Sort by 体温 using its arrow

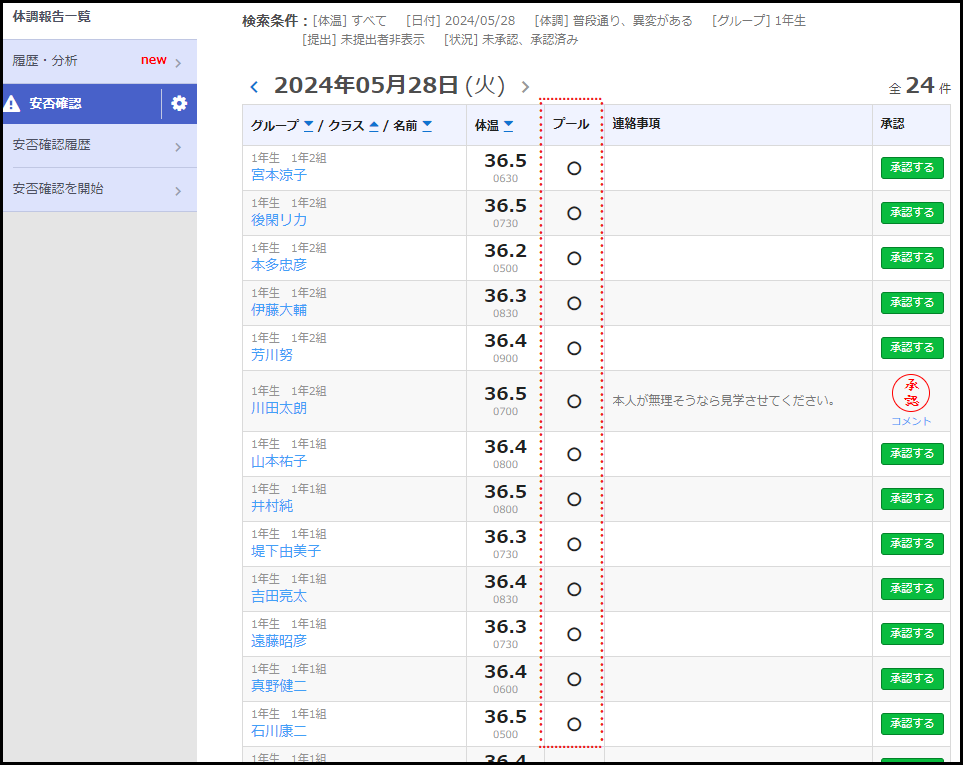[508, 125]
